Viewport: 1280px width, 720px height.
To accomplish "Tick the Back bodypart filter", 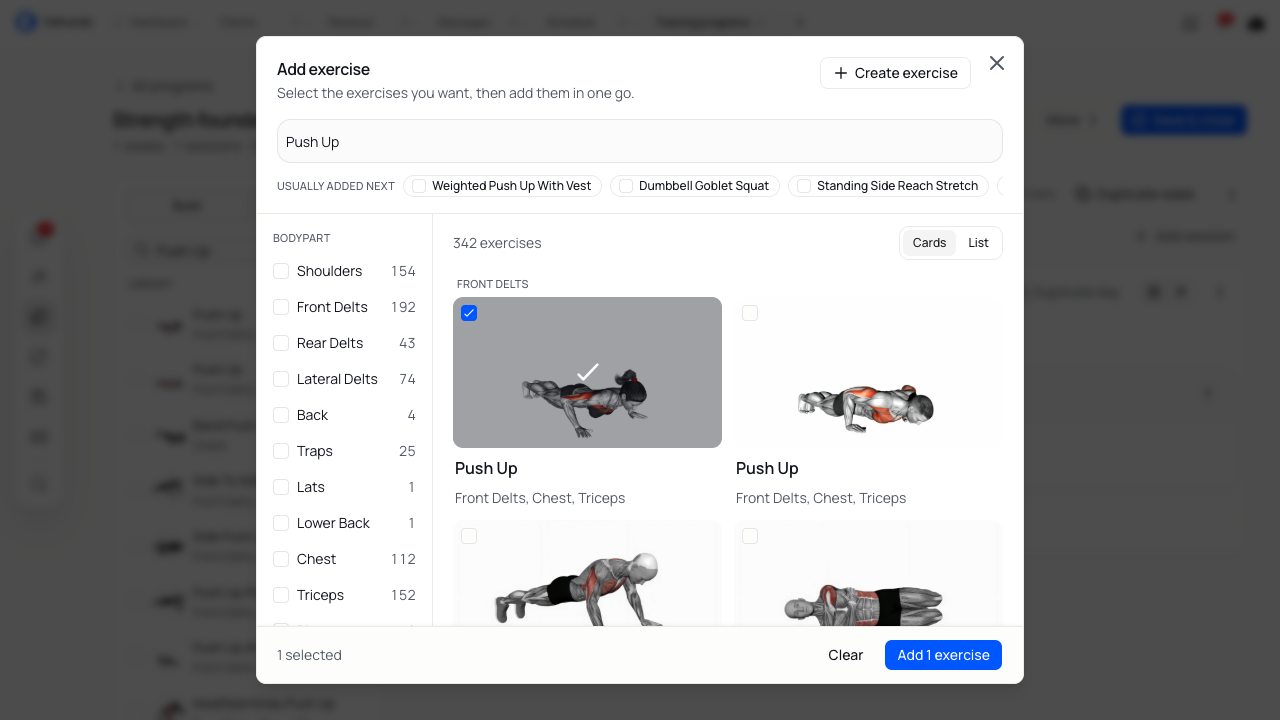I will pyautogui.click(x=281, y=415).
